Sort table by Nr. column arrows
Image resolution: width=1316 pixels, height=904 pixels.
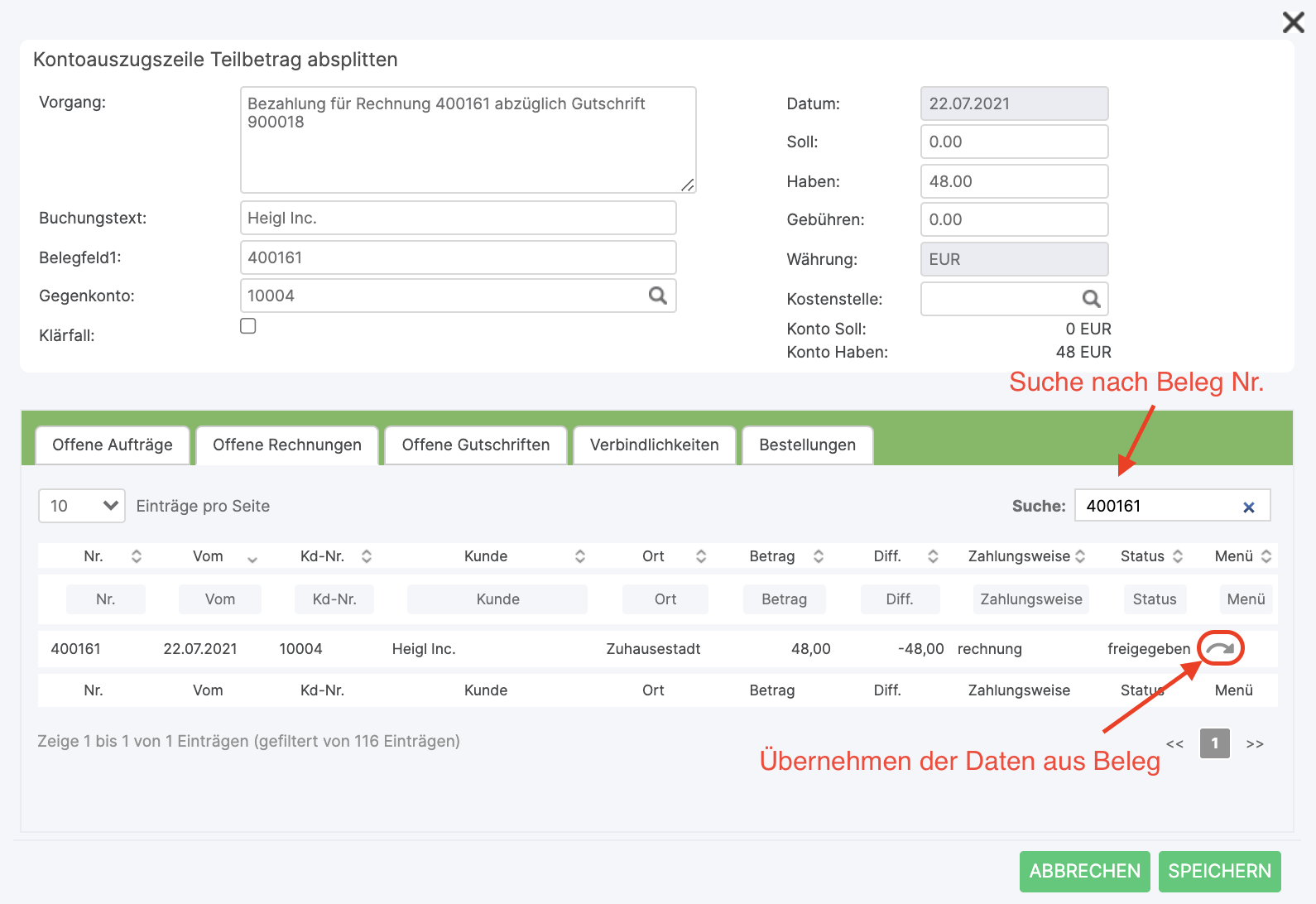(137, 556)
